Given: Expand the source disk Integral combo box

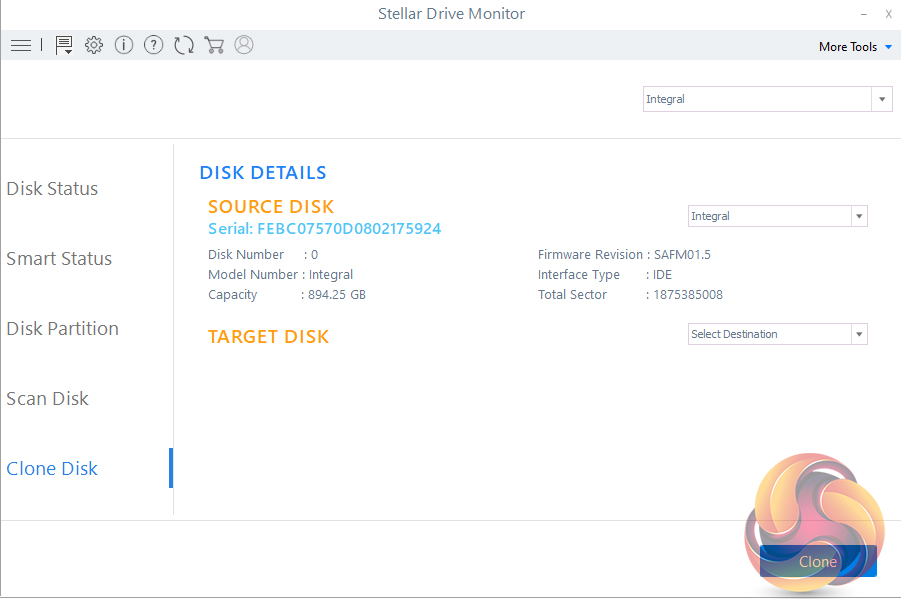Looking at the screenshot, I should [777, 215].
